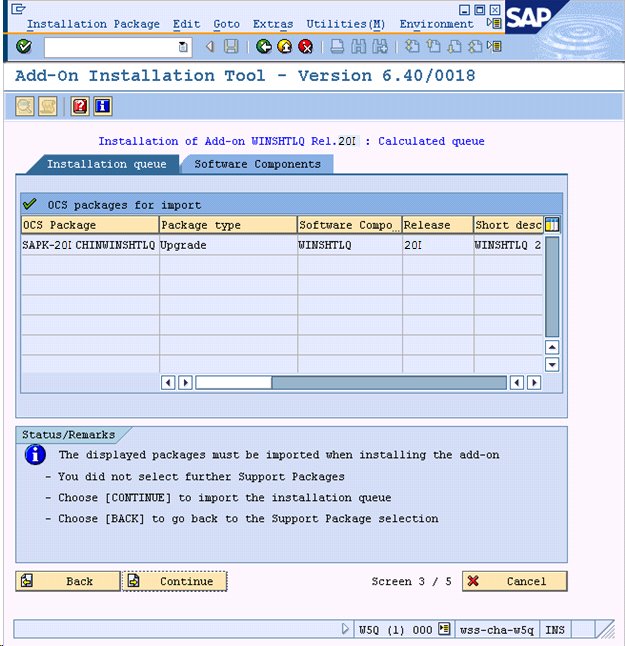Click the horizontal scrollbar white thumb
625x646 pixels.
(234, 383)
